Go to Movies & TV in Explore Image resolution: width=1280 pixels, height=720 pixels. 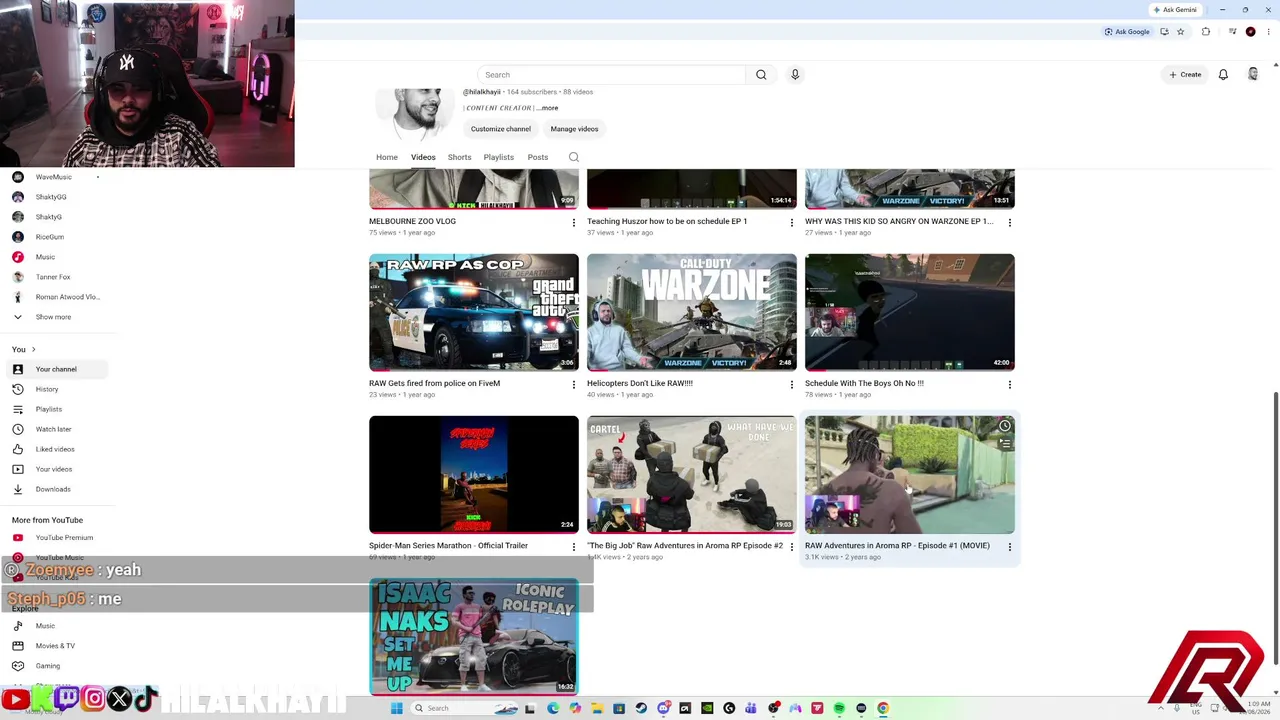(55, 646)
